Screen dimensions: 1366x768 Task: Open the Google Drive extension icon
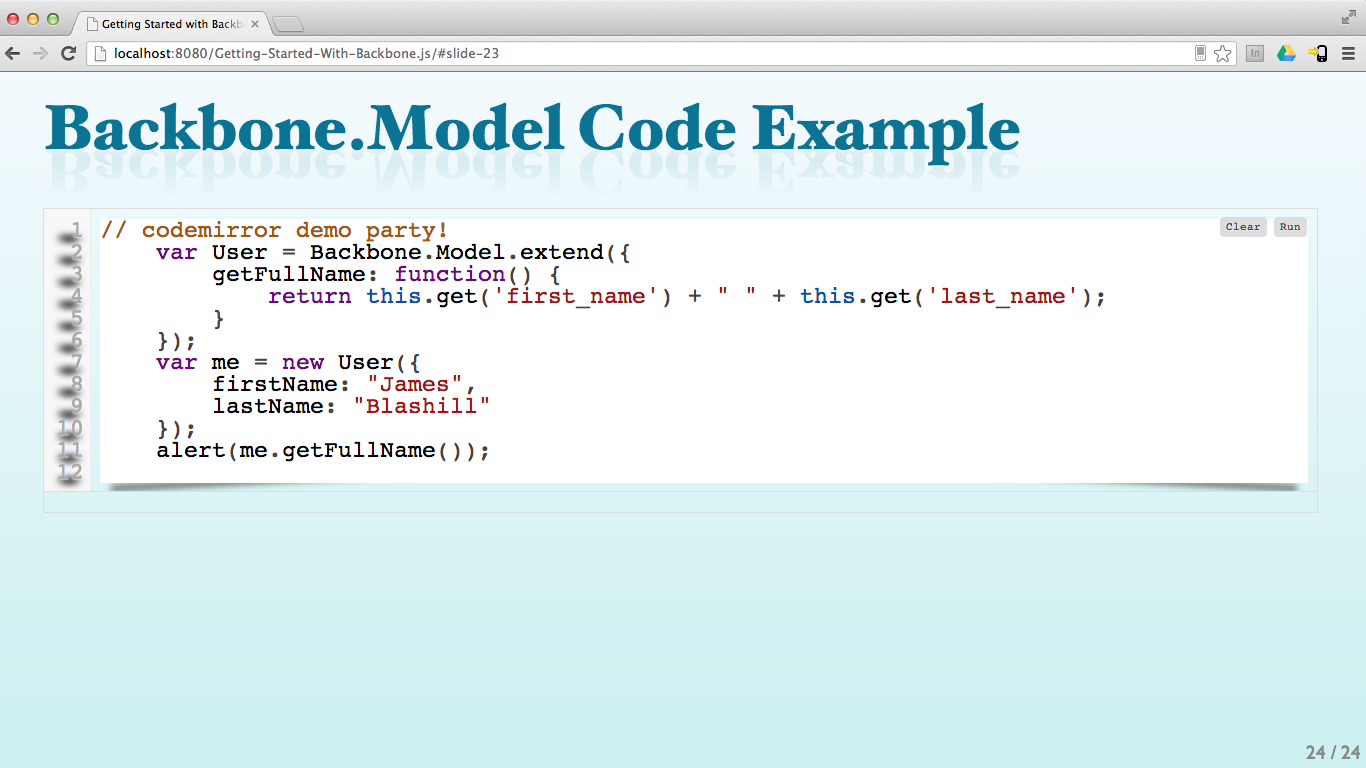[1286, 54]
